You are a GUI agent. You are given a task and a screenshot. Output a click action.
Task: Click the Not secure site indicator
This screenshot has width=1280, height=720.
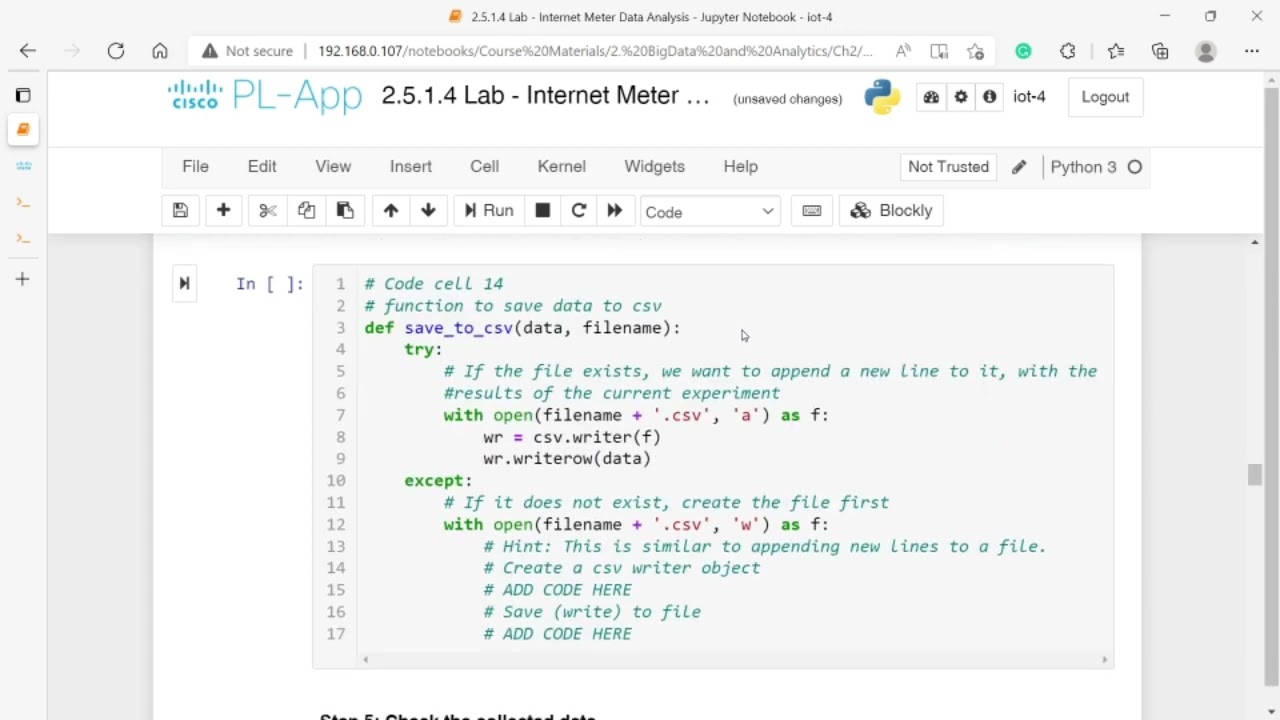[x=247, y=51]
